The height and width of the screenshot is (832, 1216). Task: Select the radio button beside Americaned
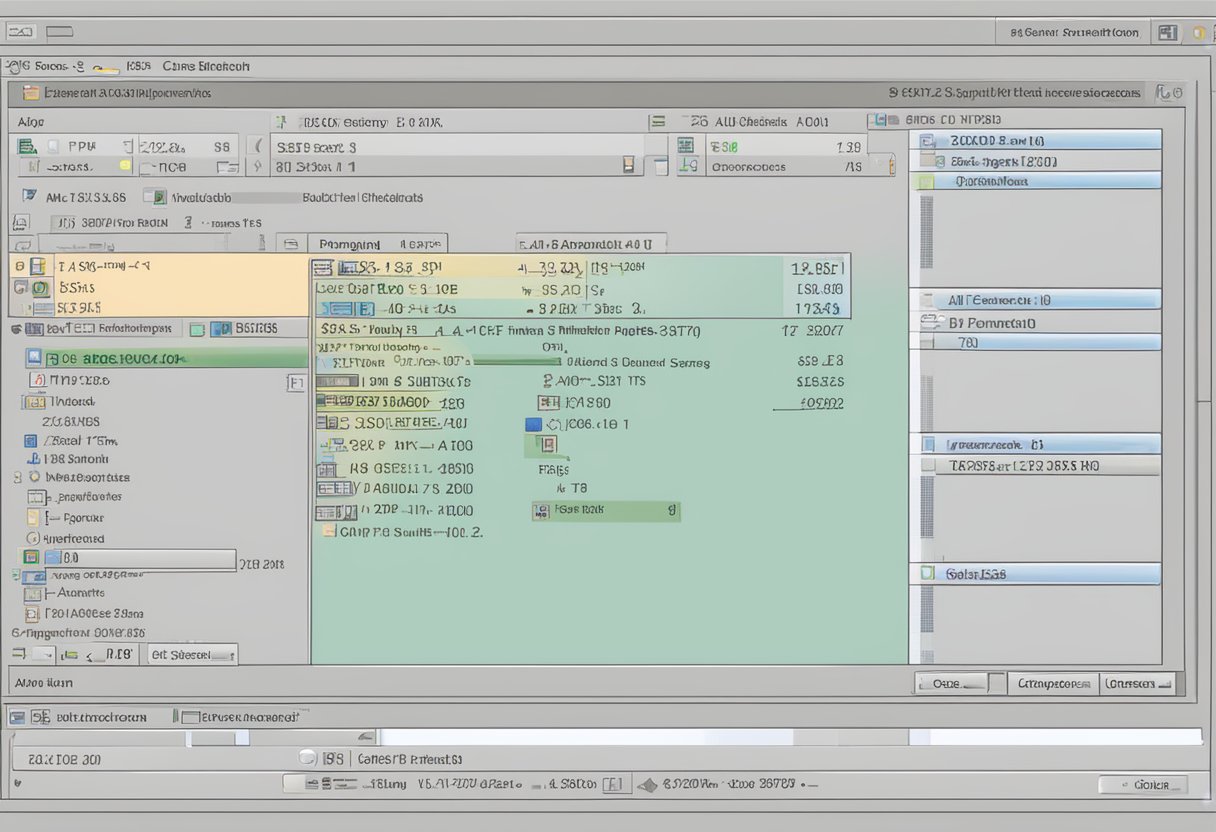tap(33, 538)
